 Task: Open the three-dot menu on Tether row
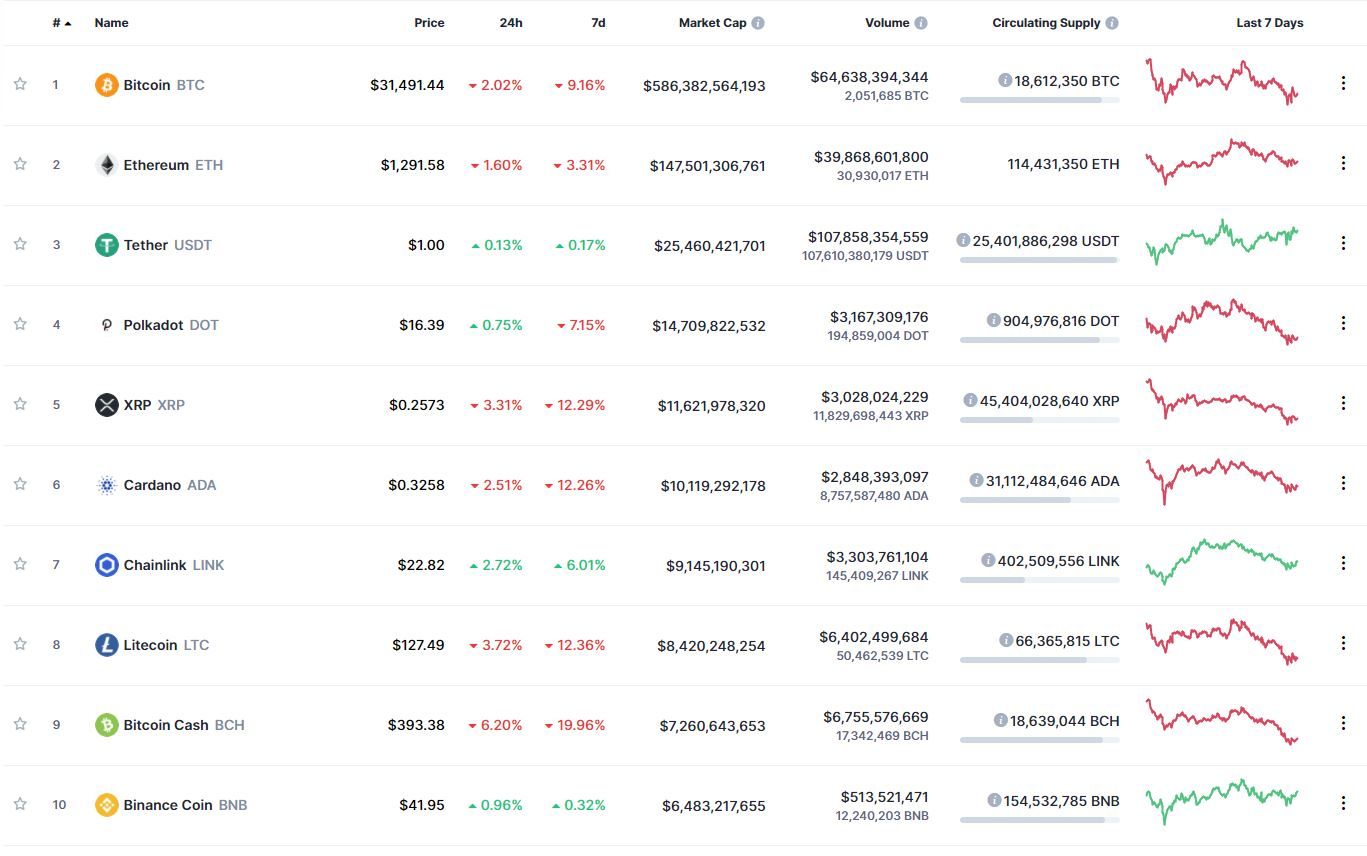(1343, 243)
